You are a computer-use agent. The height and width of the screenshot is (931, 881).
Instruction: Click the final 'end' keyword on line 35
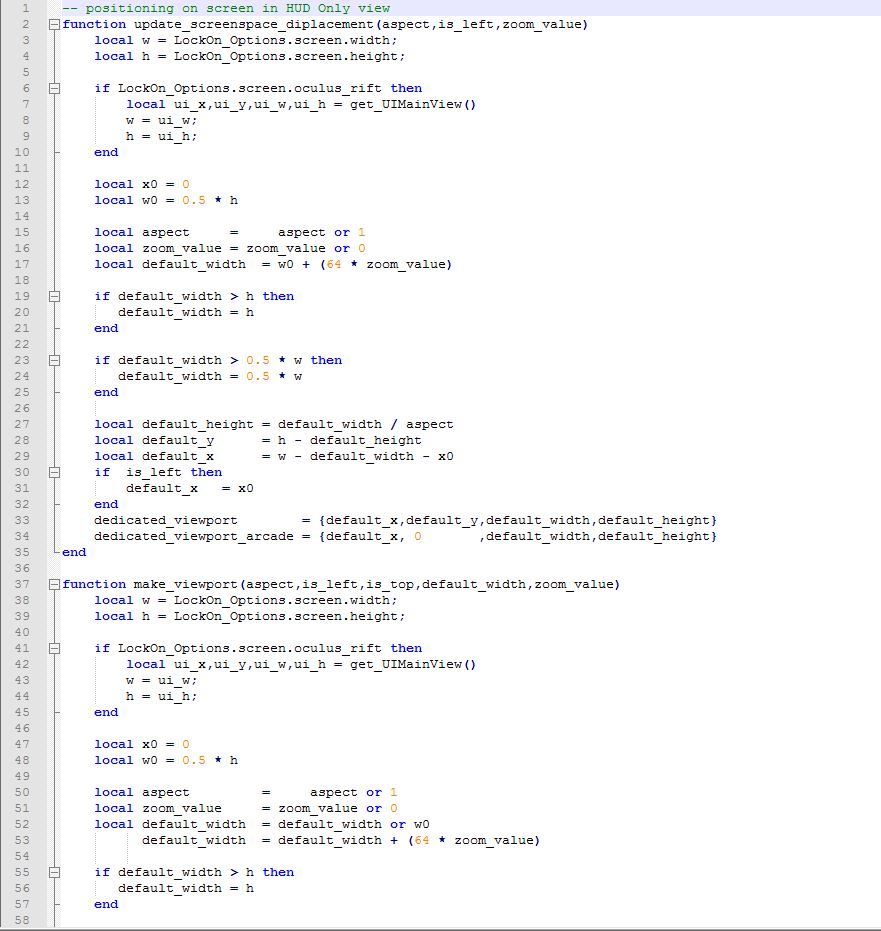pos(74,552)
